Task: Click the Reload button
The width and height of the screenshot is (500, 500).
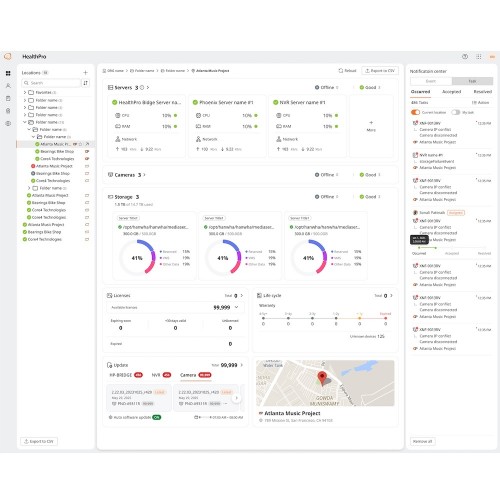Action: pyautogui.click(x=347, y=71)
